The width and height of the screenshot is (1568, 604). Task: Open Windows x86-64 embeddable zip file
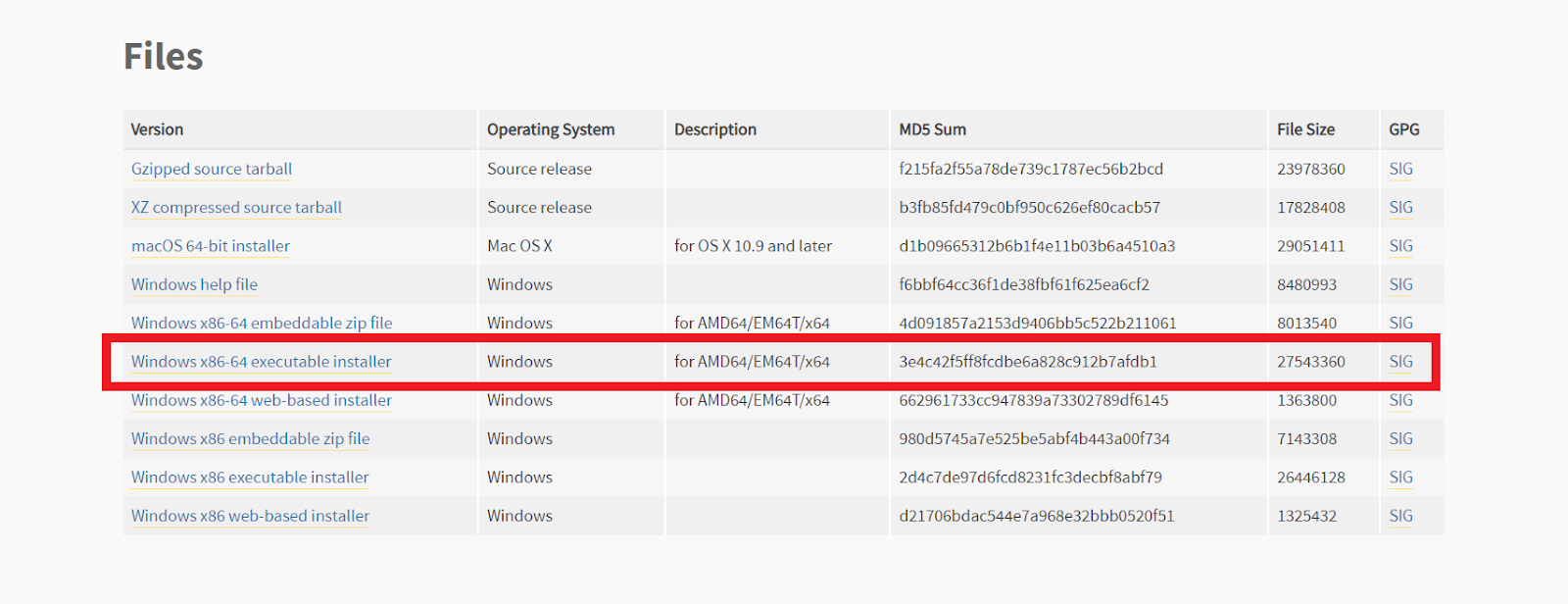click(x=262, y=323)
